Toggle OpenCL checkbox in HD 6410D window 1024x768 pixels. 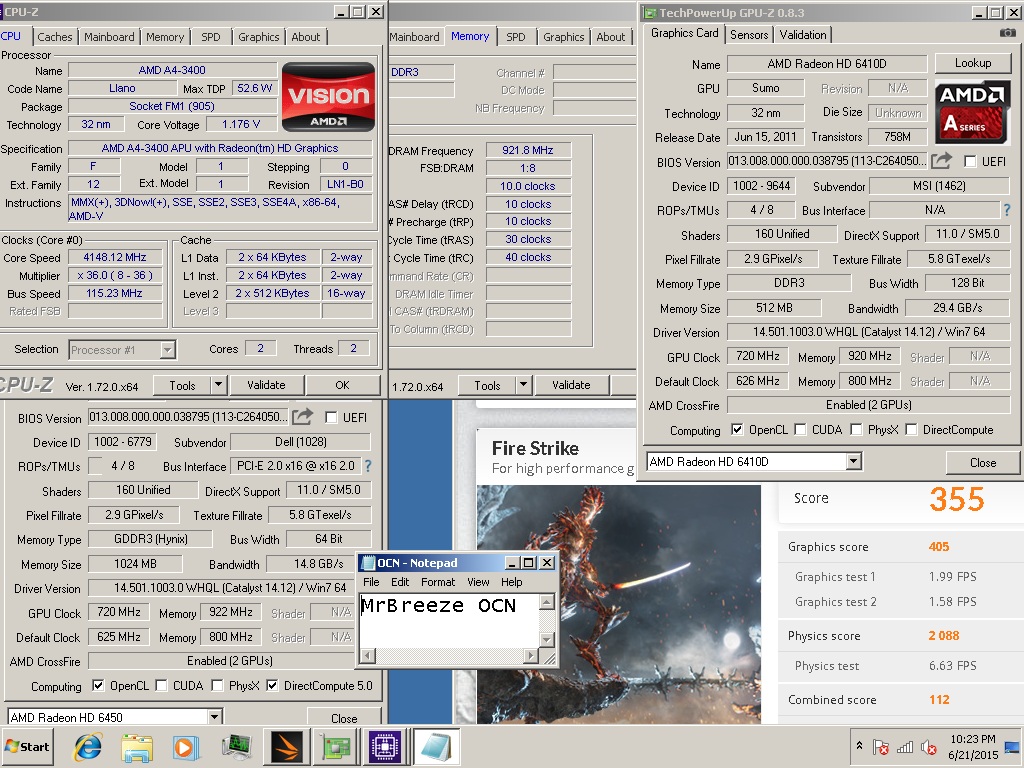737,429
